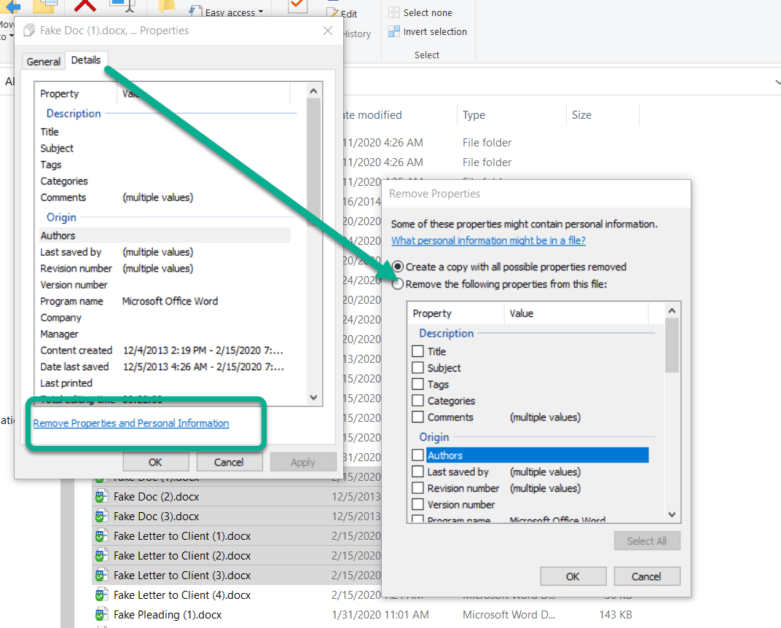Check the Version number checkbox
Screen dimensions: 781x628
[418, 504]
